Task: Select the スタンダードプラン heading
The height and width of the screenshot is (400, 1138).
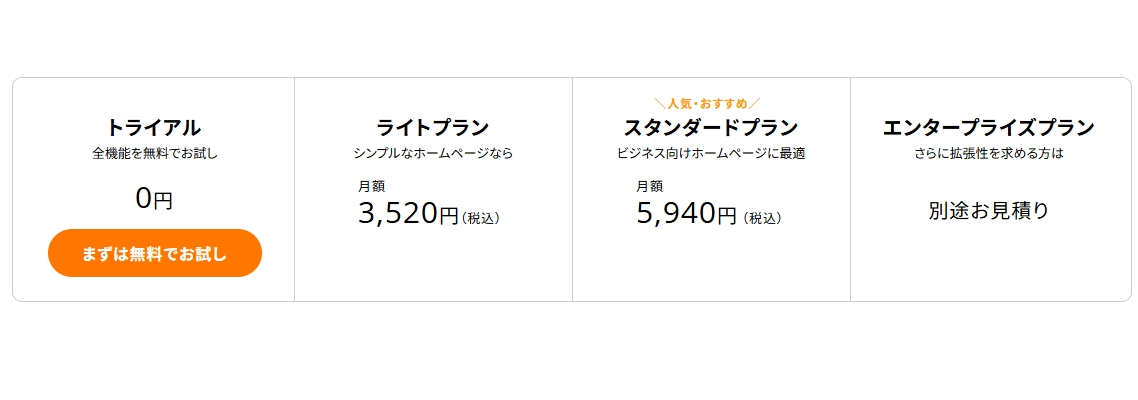Action: tap(710, 128)
